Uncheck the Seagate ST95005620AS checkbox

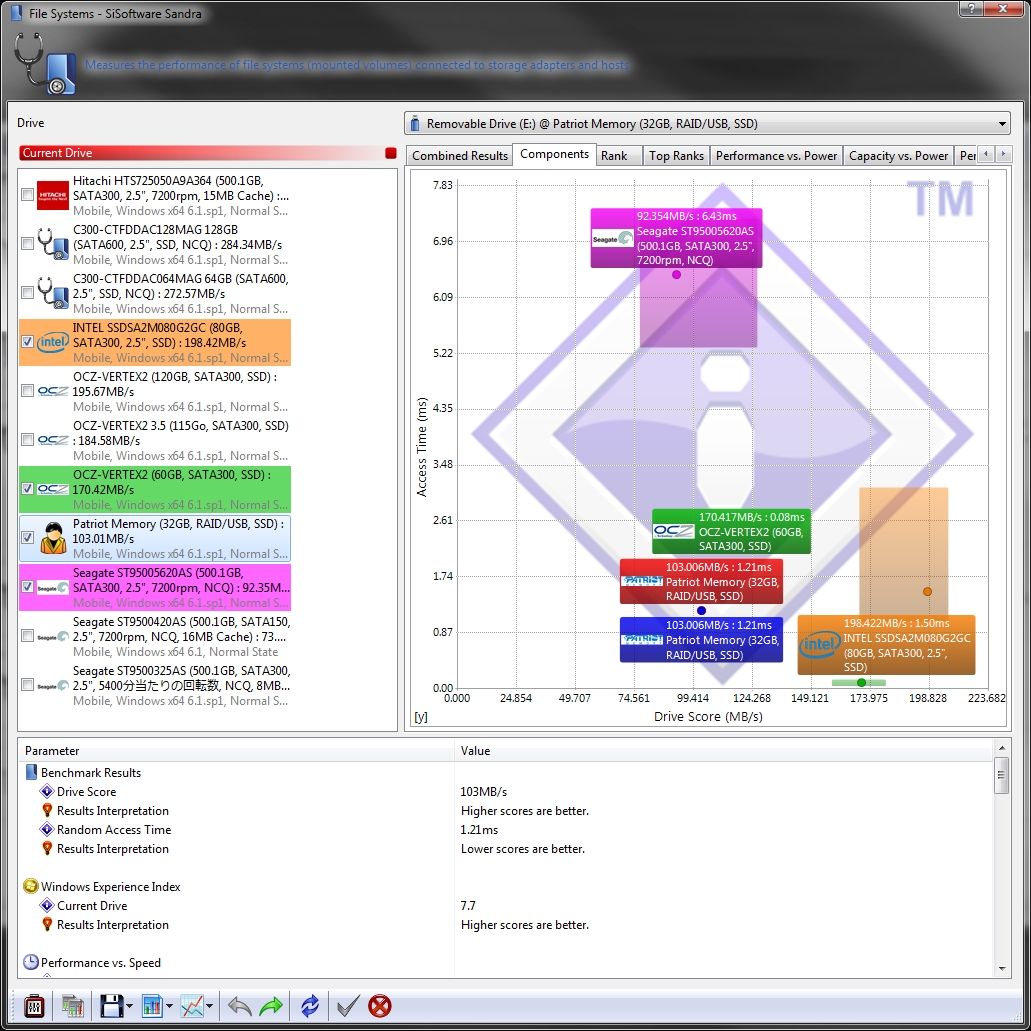(x=28, y=587)
